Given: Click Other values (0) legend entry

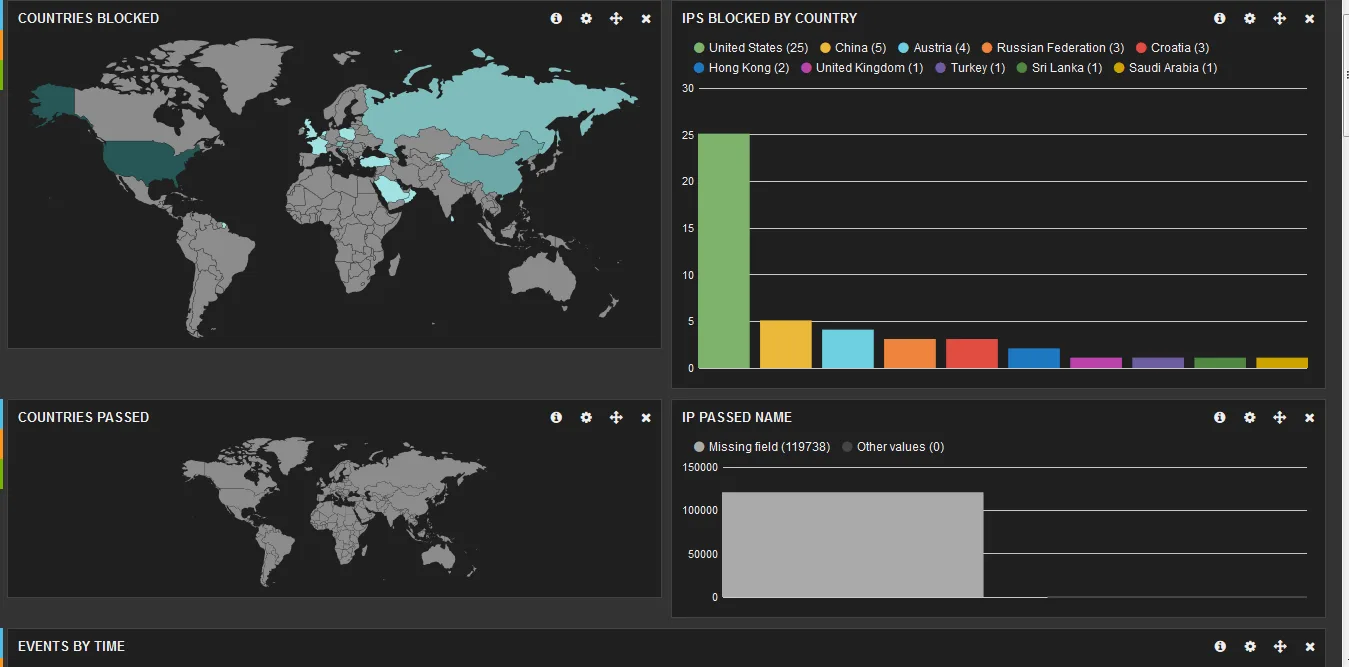Looking at the screenshot, I should coord(893,447).
